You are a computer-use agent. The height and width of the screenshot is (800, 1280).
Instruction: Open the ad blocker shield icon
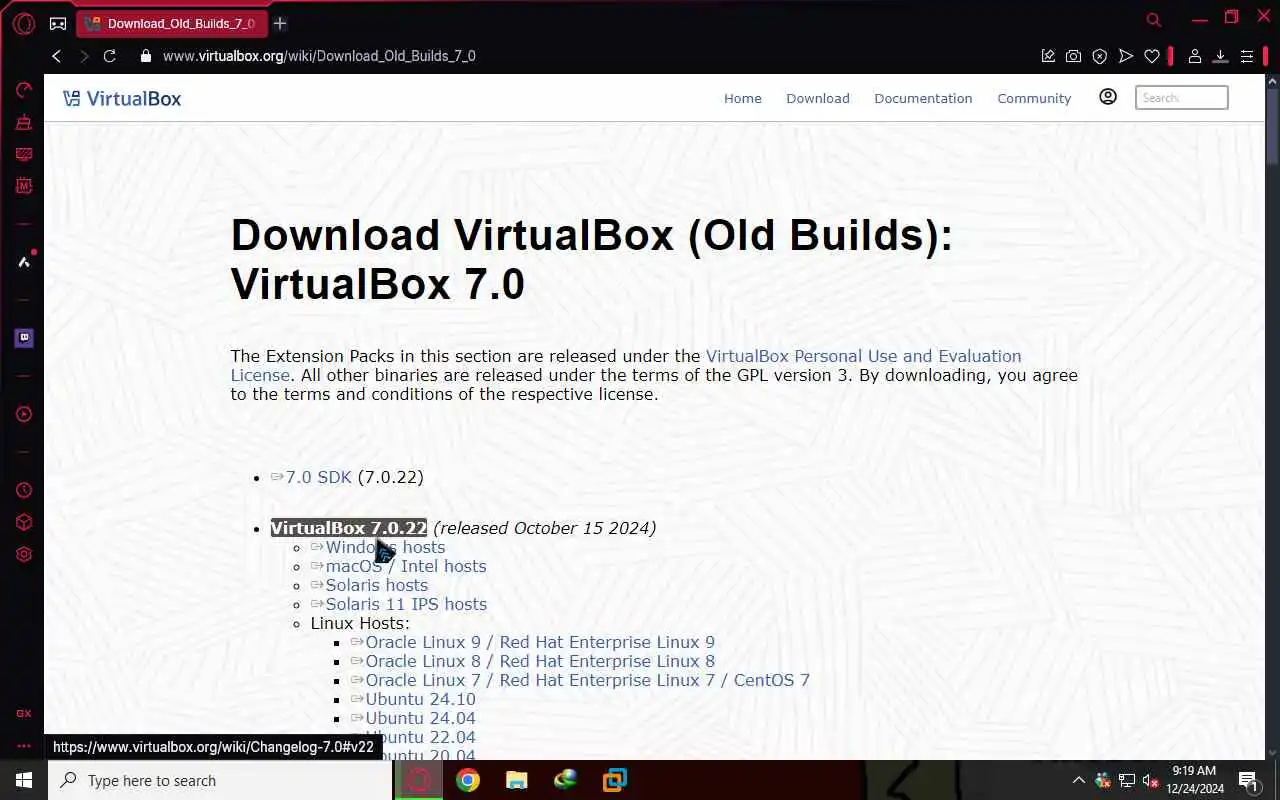1099,56
